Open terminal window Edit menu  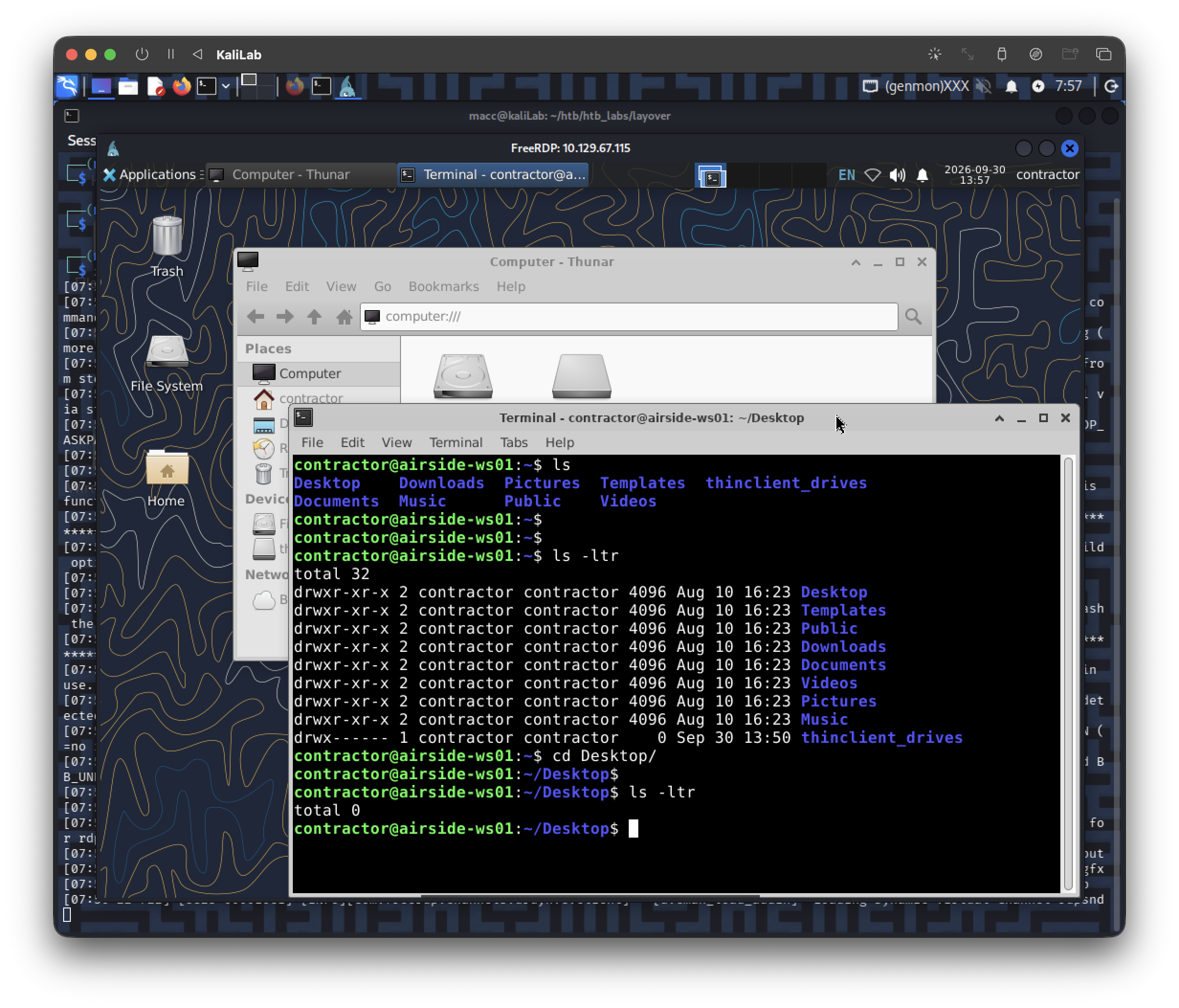pos(352,442)
